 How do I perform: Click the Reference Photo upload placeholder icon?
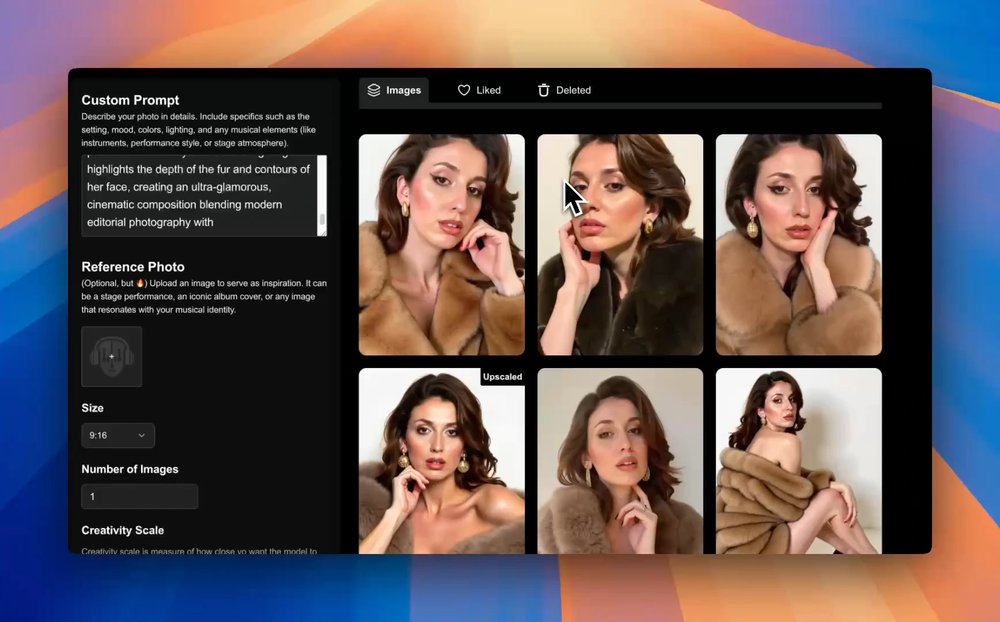[x=112, y=356]
